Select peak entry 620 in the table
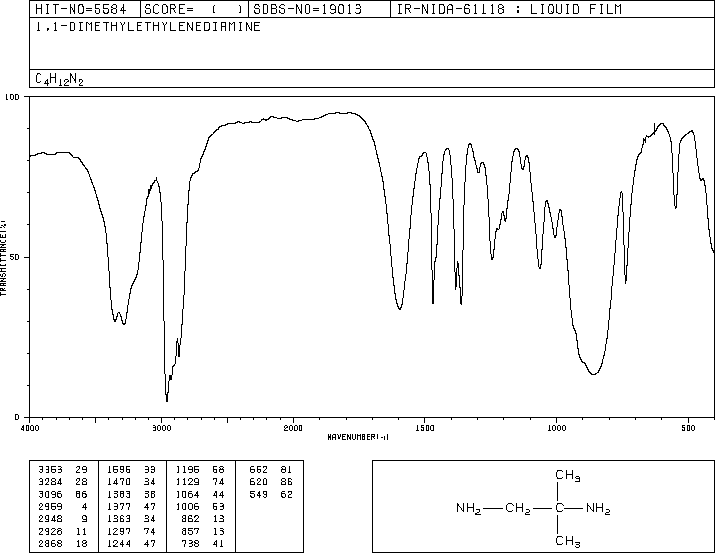The width and height of the screenshot is (715, 553). (271, 481)
